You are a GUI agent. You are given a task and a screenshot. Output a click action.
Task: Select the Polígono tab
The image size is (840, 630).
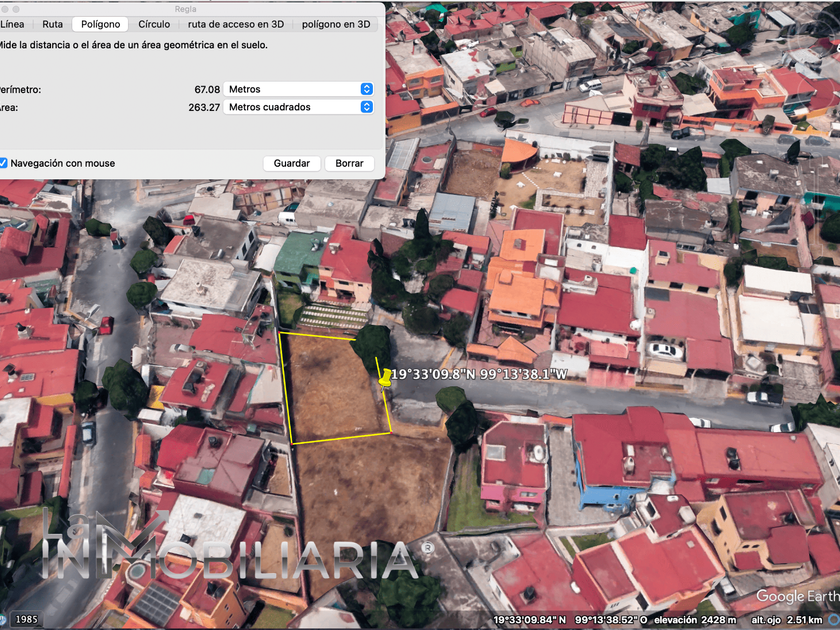click(x=100, y=24)
